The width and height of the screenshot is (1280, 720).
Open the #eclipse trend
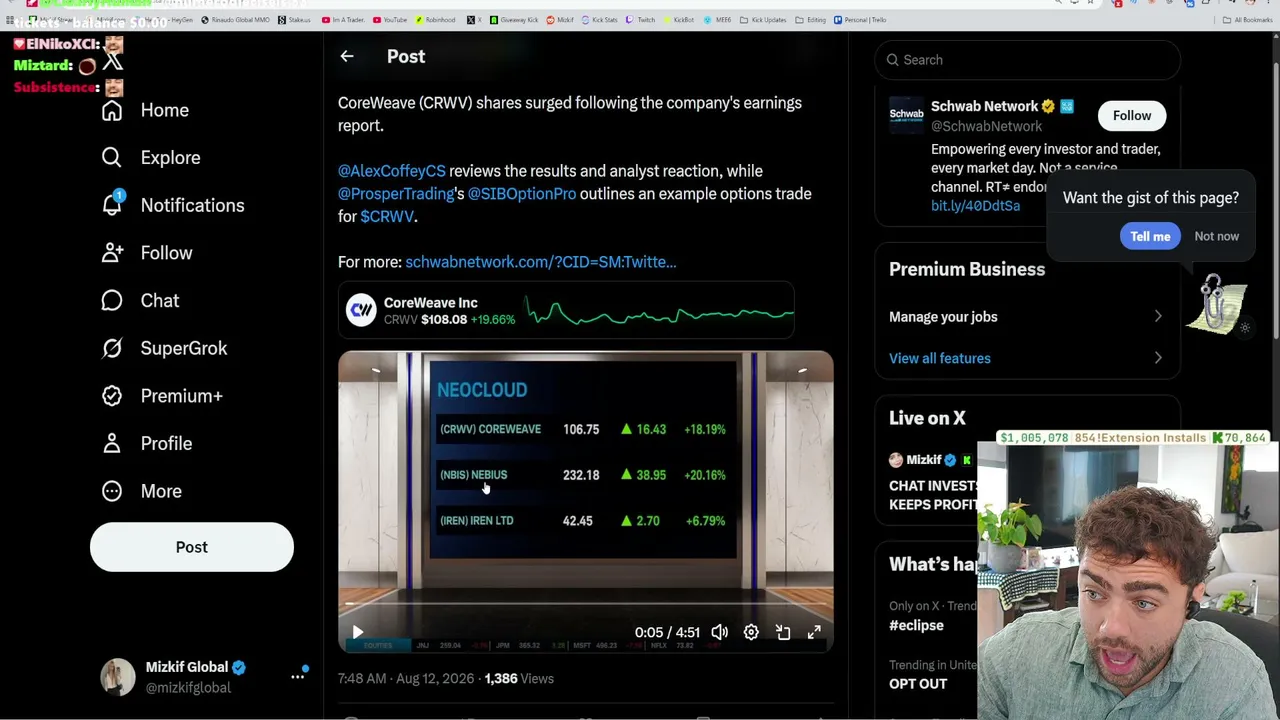point(916,625)
